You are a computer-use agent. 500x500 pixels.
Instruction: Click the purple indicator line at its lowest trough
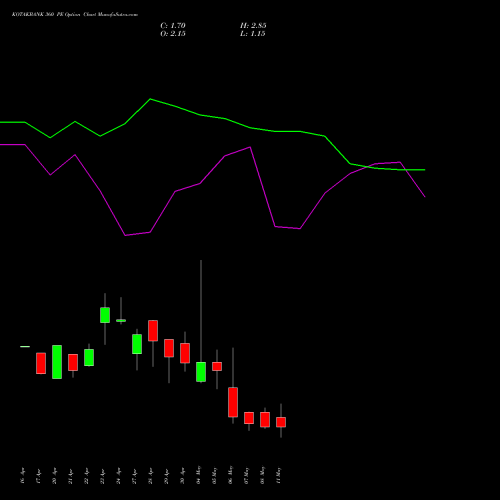(125, 235)
